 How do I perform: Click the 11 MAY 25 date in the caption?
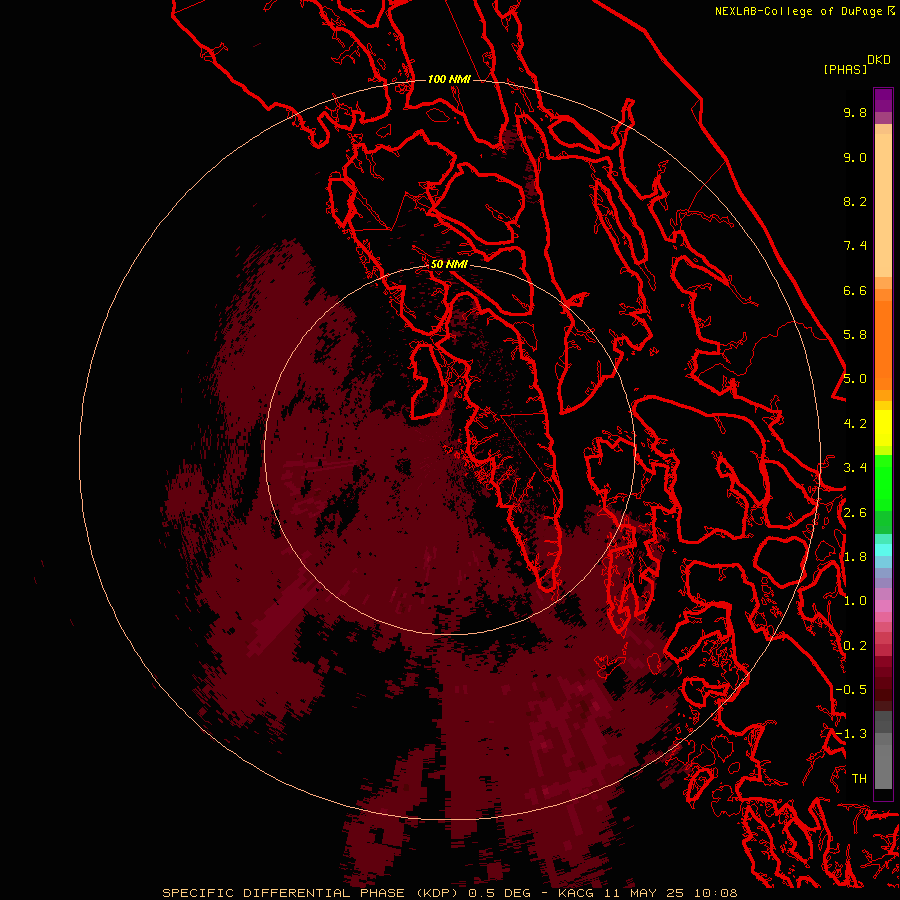point(646,893)
